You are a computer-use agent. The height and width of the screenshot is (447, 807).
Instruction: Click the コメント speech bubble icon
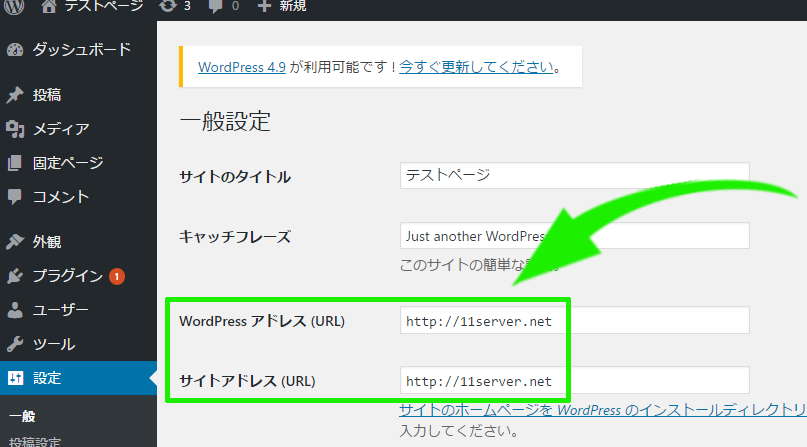tap(15, 197)
